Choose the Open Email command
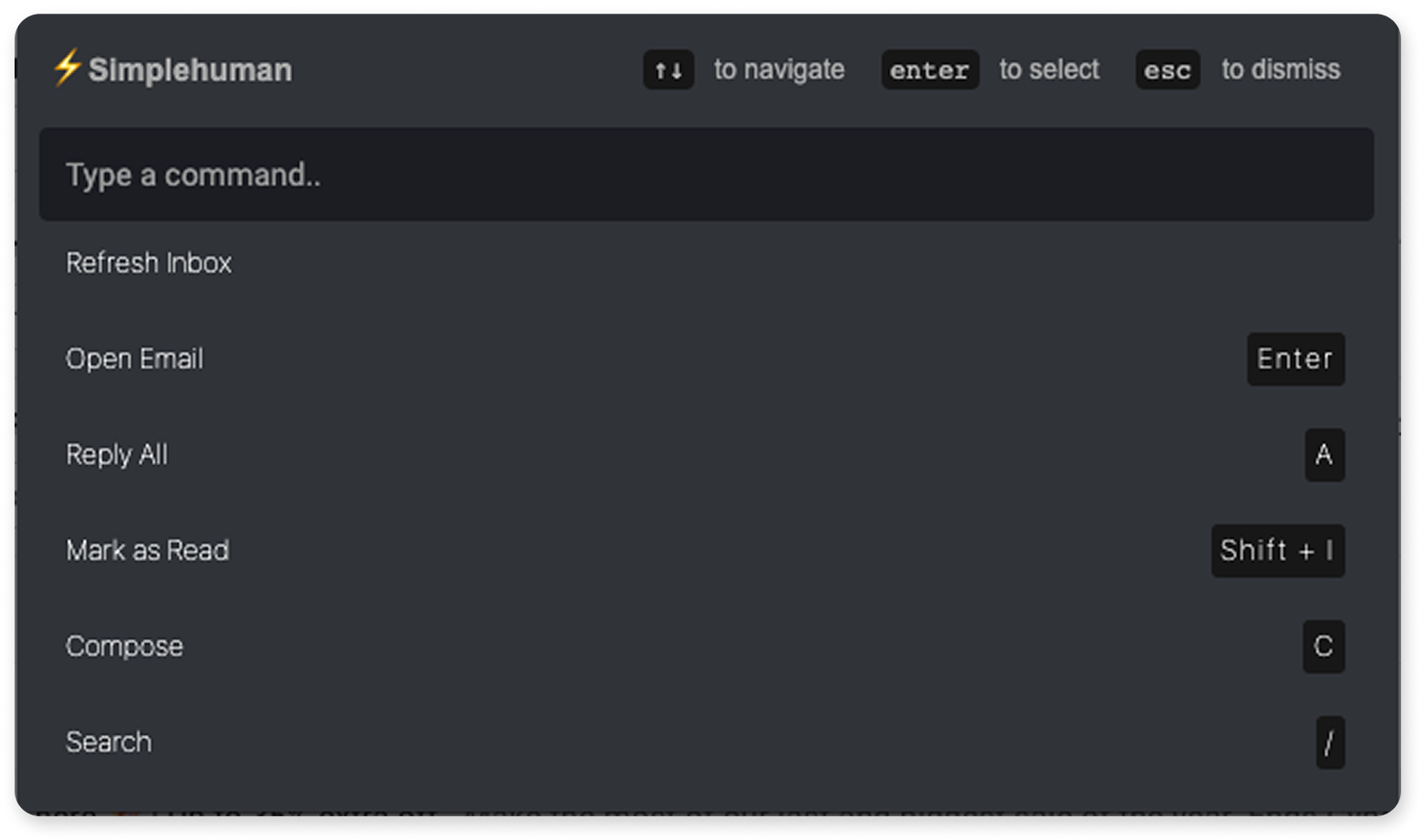 [x=706, y=359]
